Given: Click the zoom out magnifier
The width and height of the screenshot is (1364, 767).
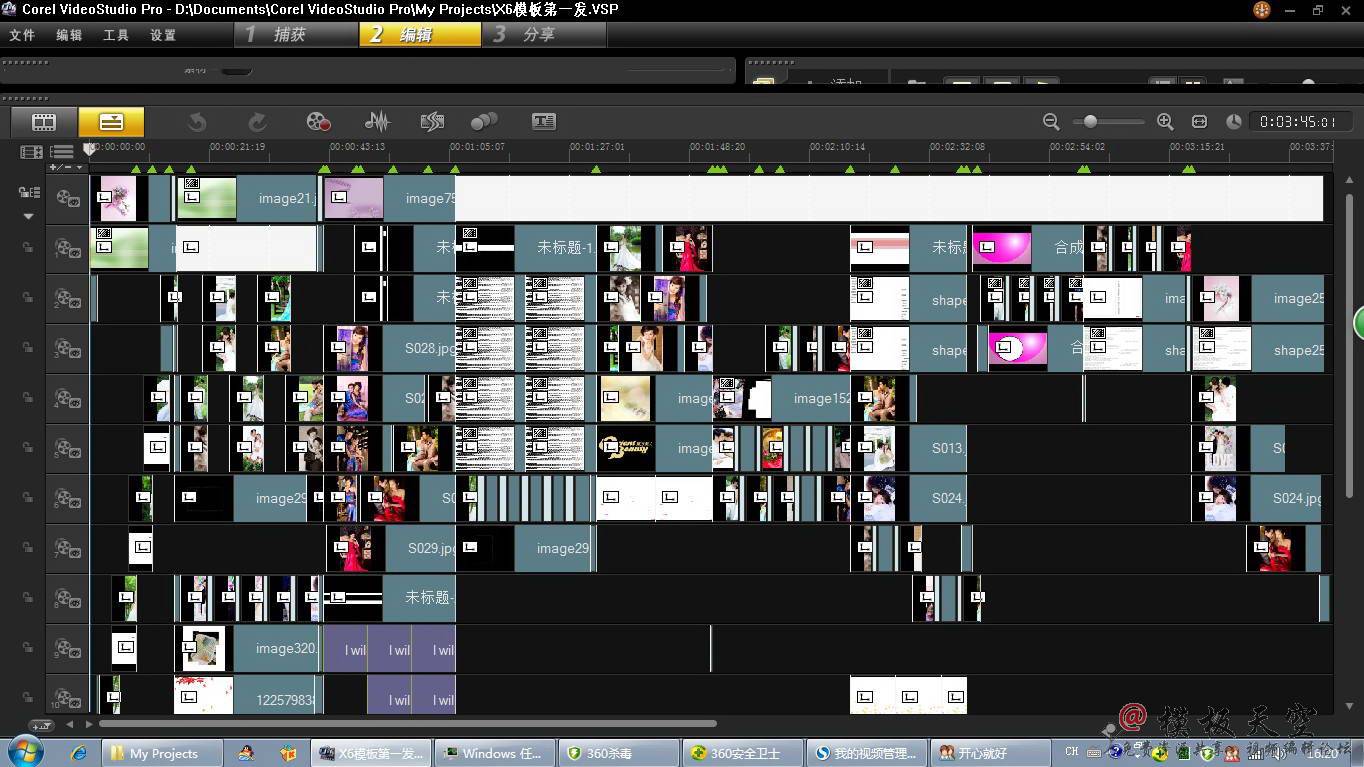Looking at the screenshot, I should pyautogui.click(x=1051, y=122).
